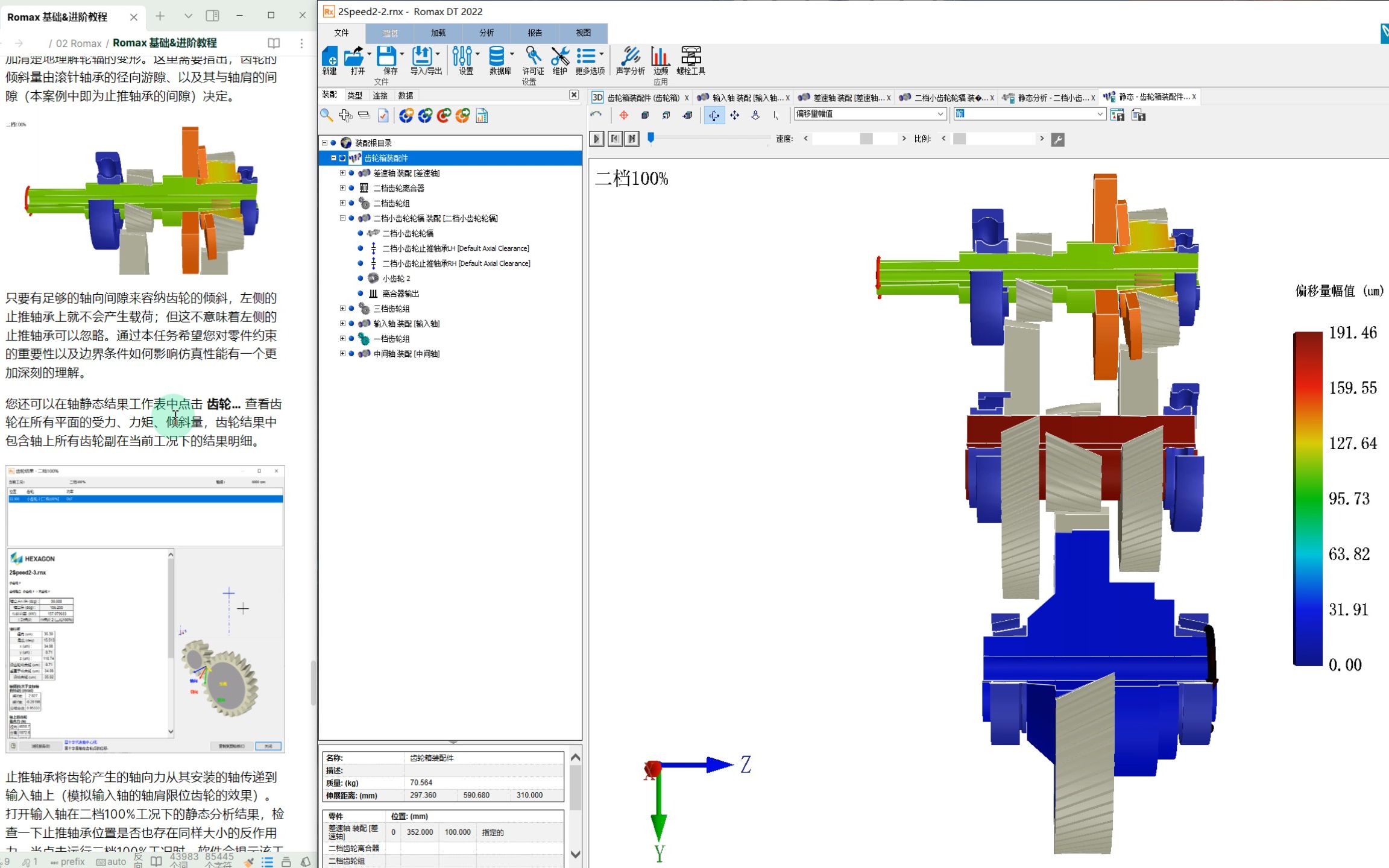The width and height of the screenshot is (1389, 868).
Task: Click the second copy-image icon right of view dropdown
Action: click(x=1138, y=115)
